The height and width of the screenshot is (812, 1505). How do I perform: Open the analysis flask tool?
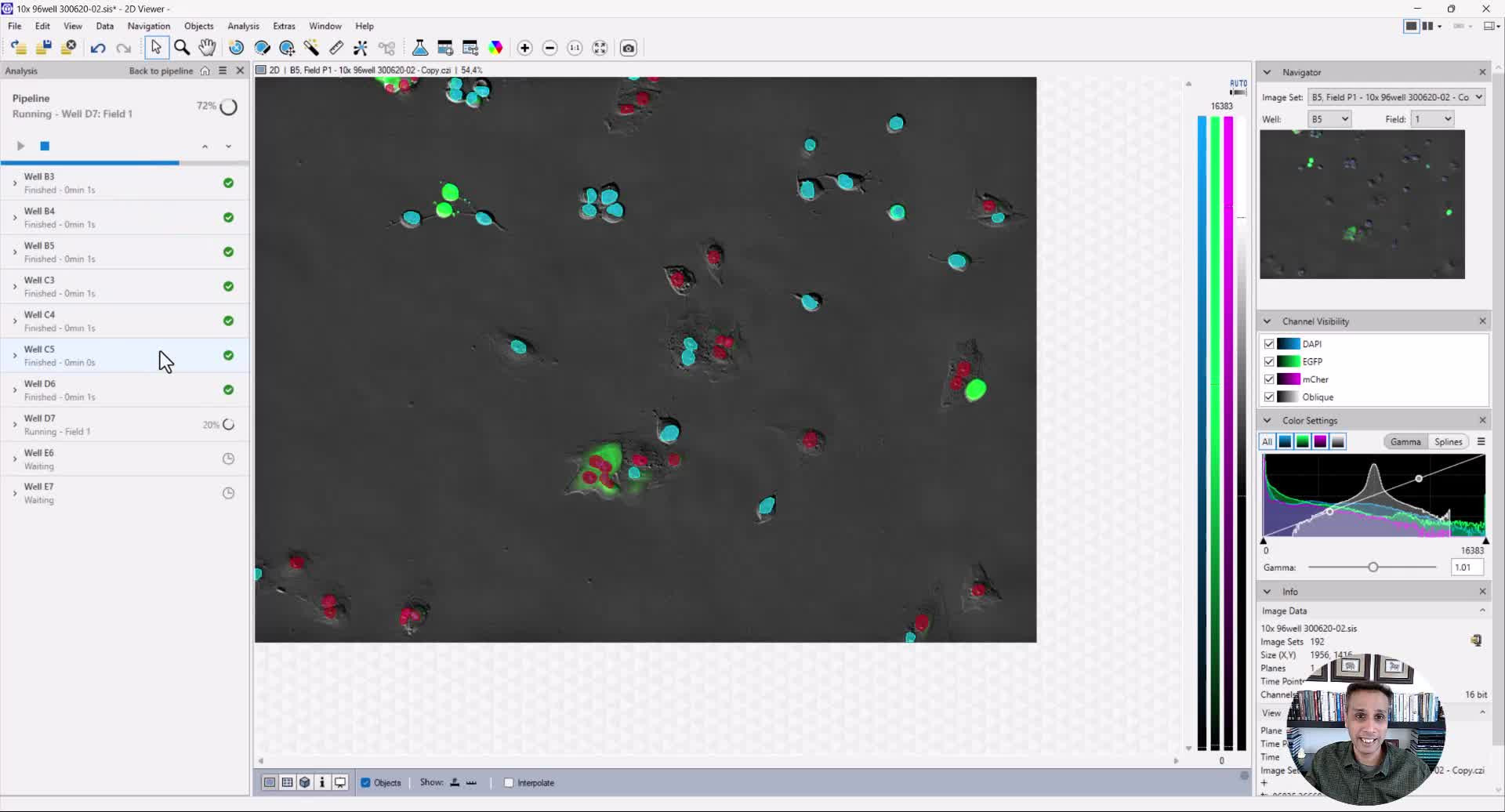[x=419, y=48]
